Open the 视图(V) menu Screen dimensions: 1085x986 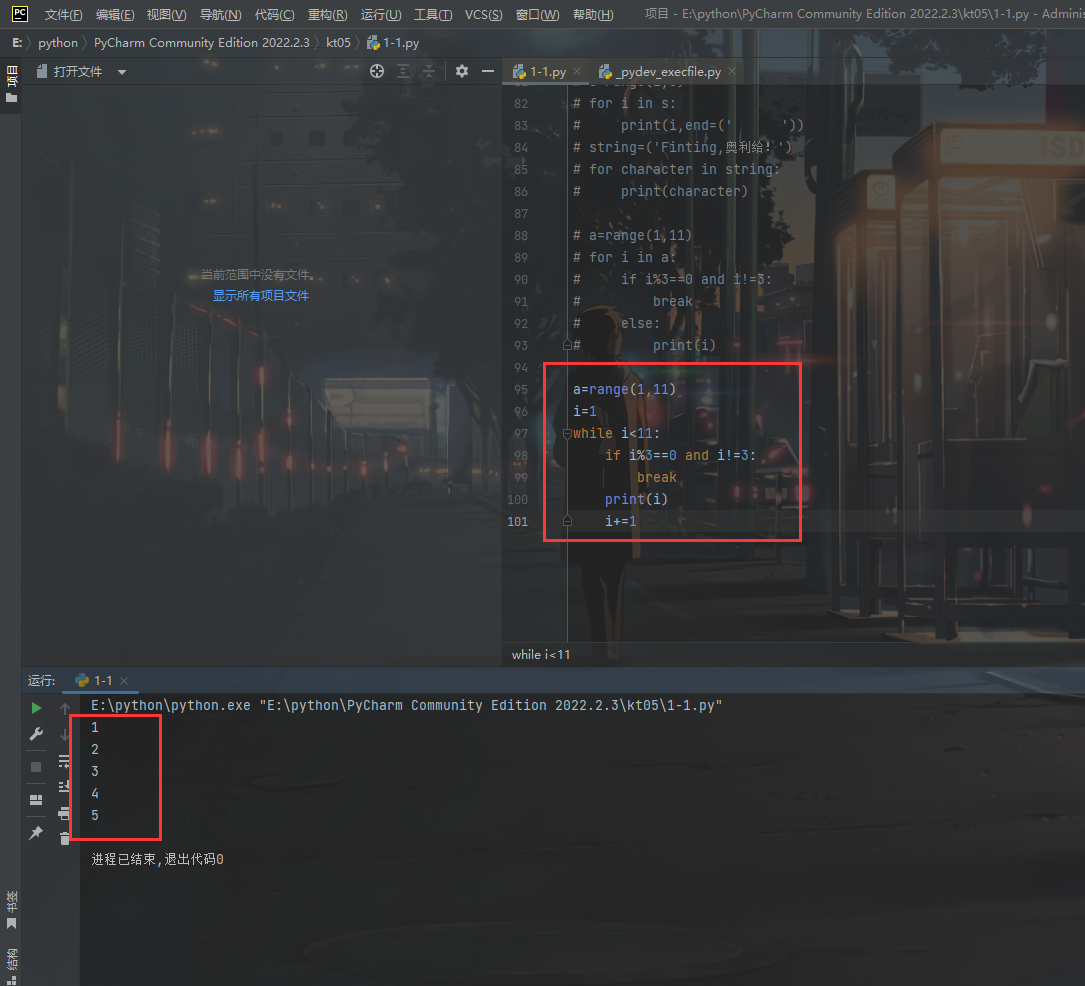coord(166,15)
